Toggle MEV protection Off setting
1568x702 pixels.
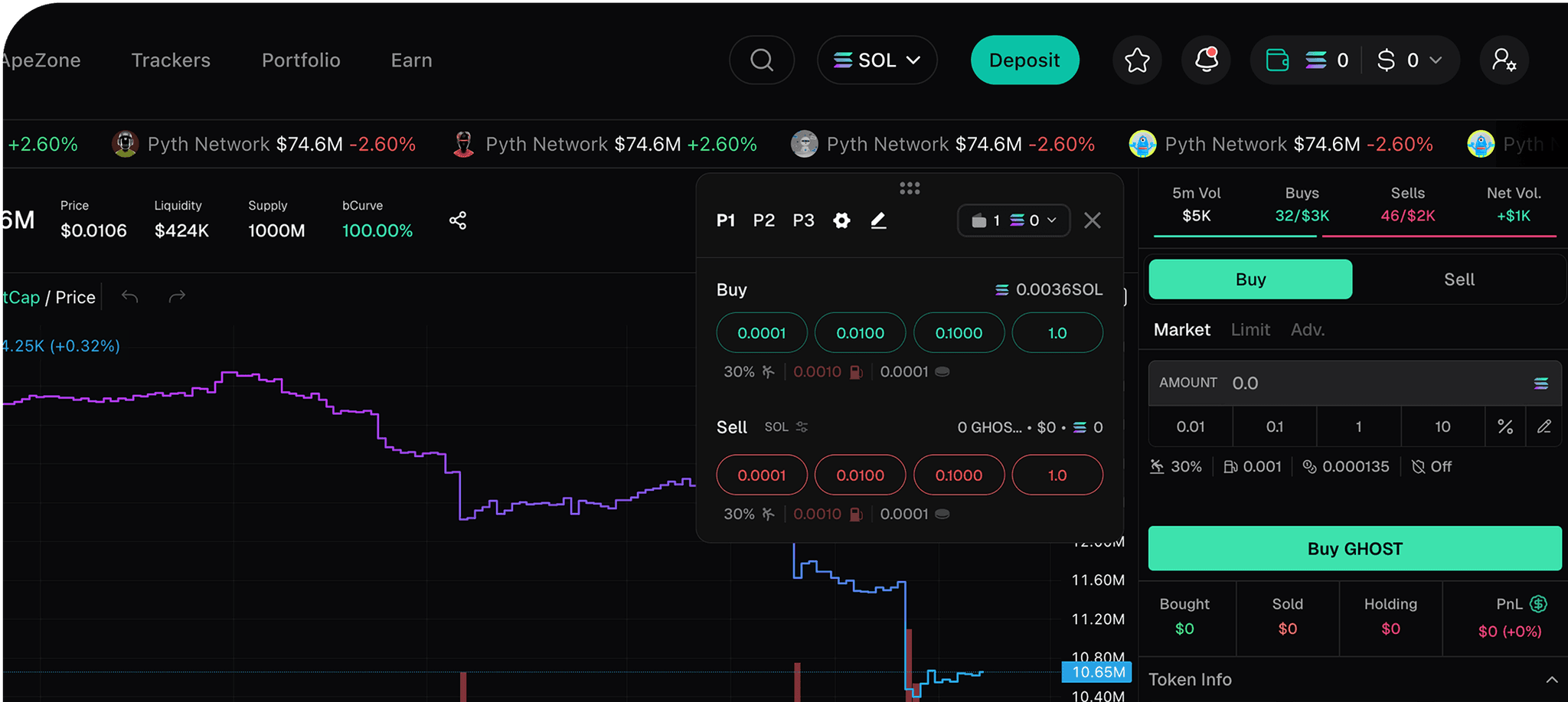[1431, 466]
